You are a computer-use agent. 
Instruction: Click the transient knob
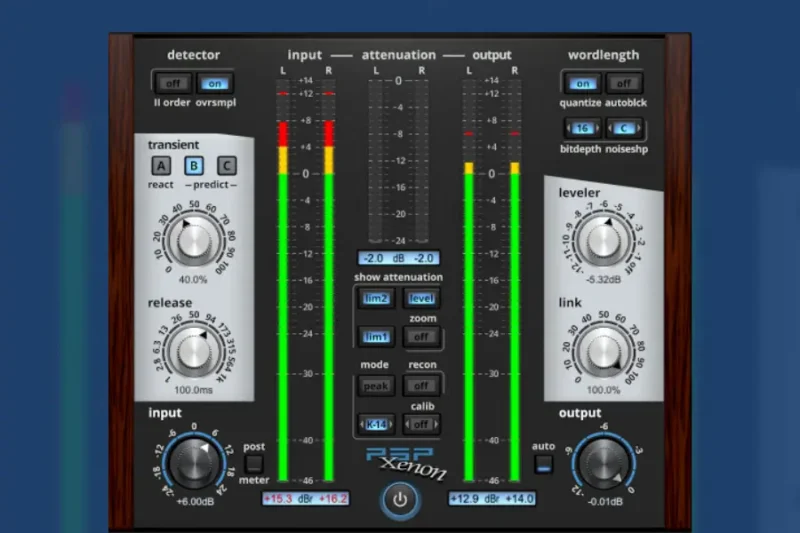[x=194, y=241]
